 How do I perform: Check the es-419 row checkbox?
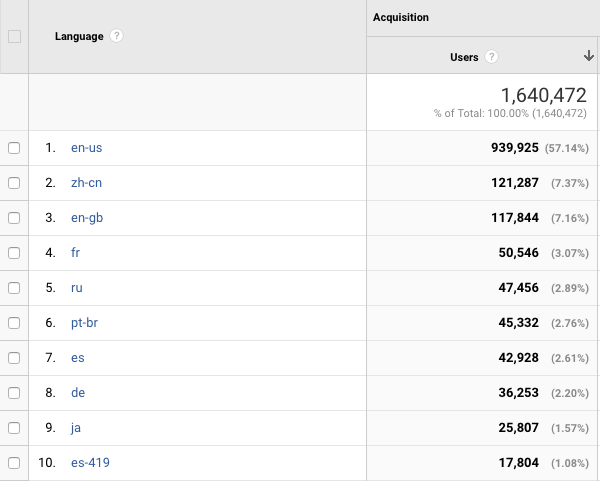(x=14, y=463)
